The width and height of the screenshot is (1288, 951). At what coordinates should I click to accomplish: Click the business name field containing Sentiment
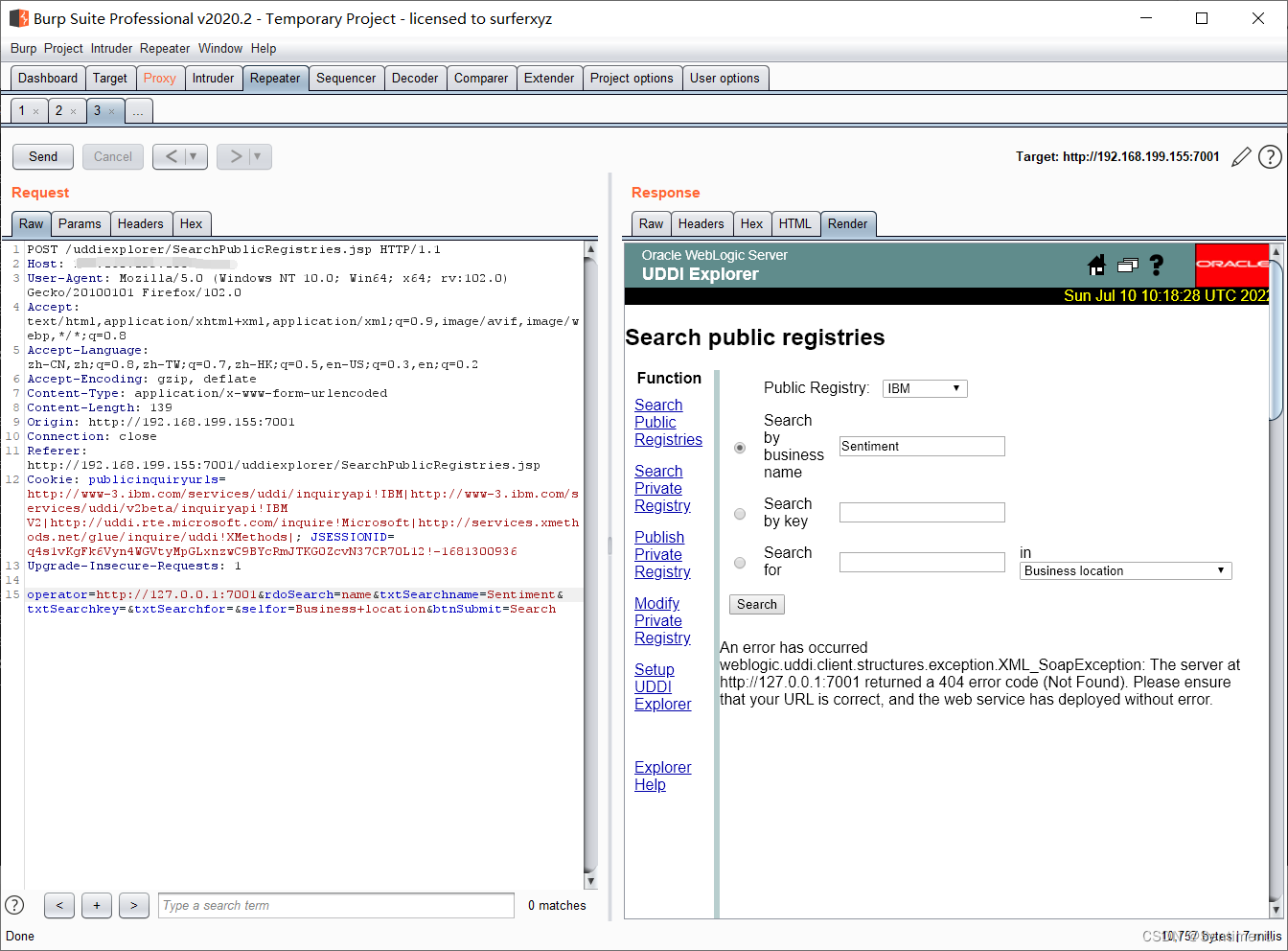(922, 446)
